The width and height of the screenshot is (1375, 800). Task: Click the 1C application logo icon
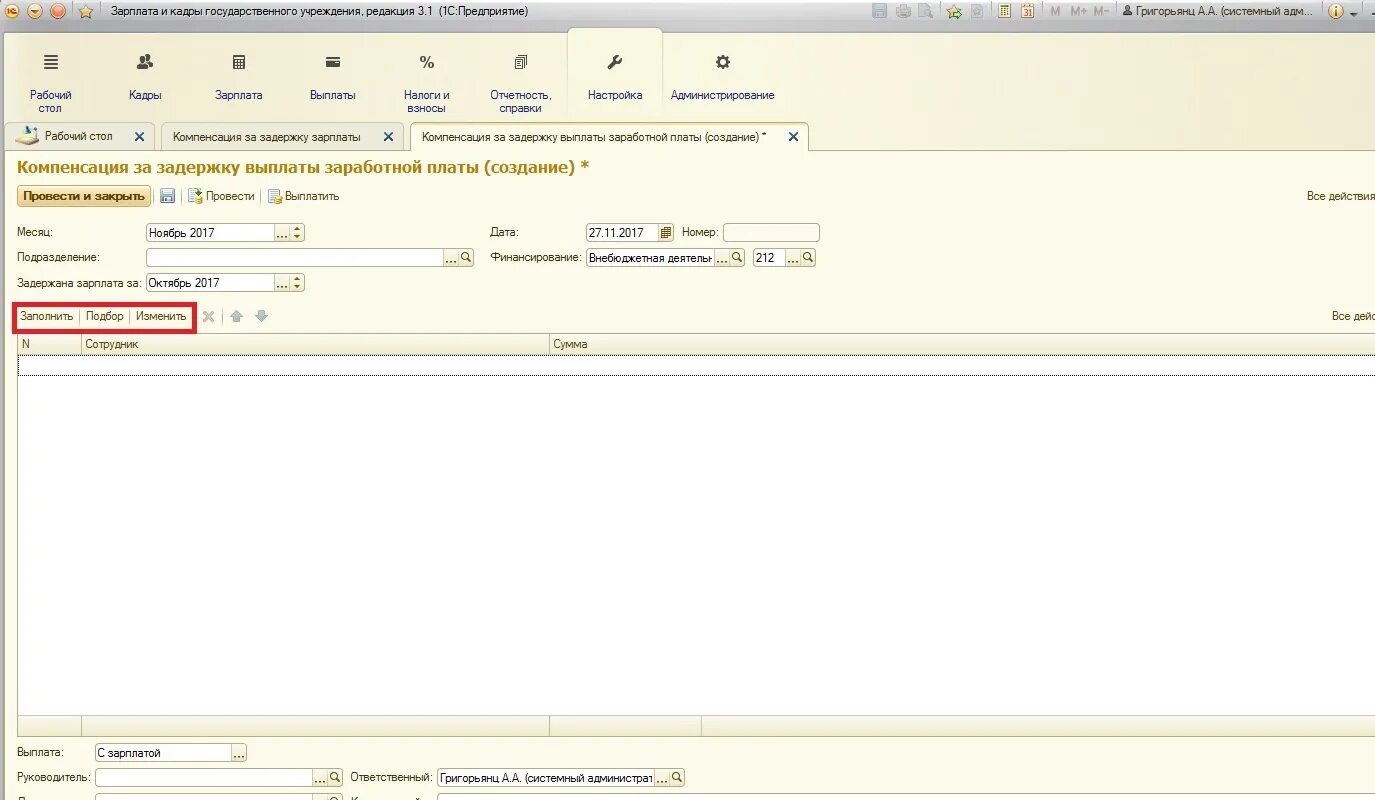pyautogui.click(x=13, y=11)
